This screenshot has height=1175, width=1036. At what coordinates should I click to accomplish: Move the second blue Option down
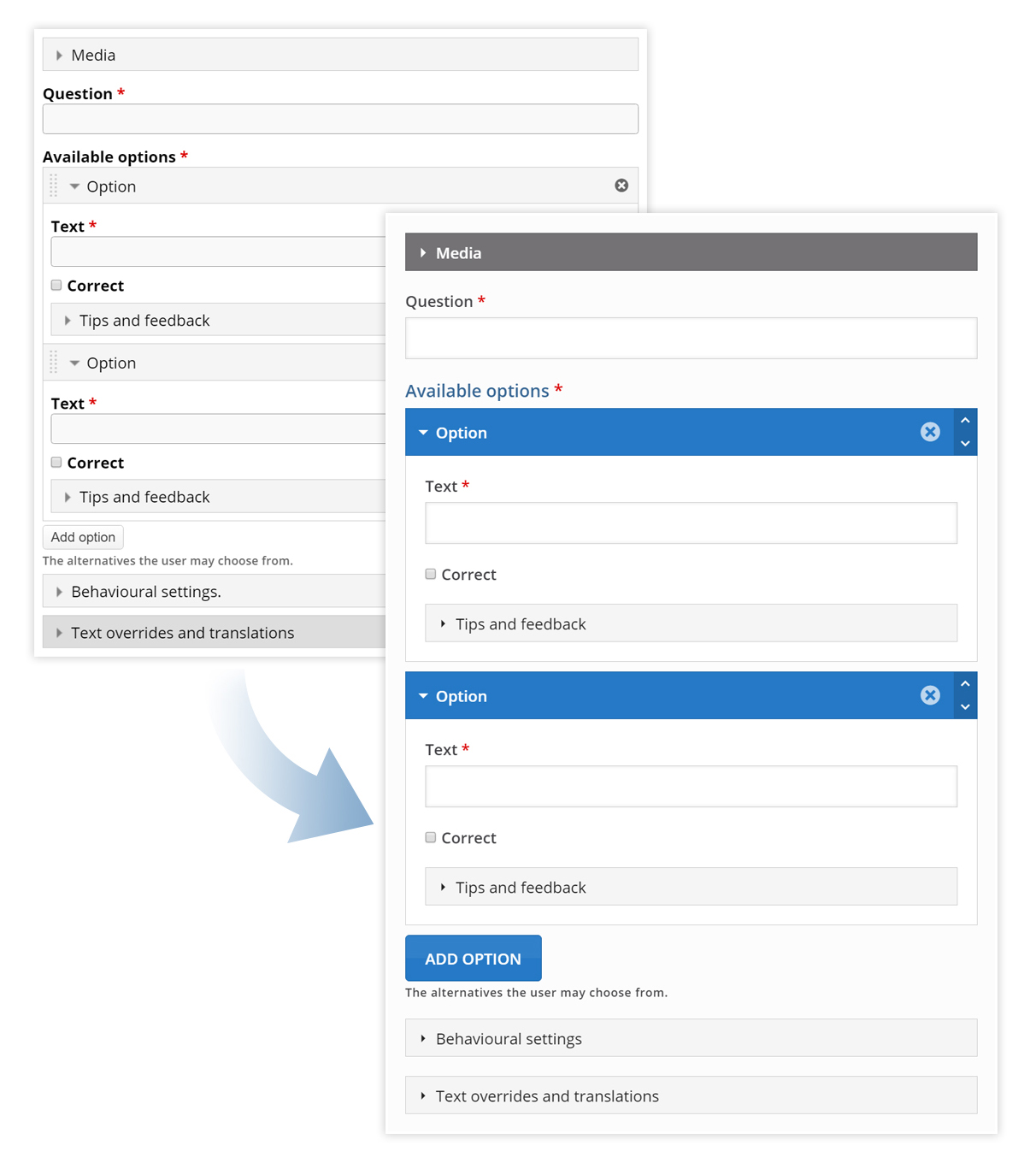coord(965,706)
